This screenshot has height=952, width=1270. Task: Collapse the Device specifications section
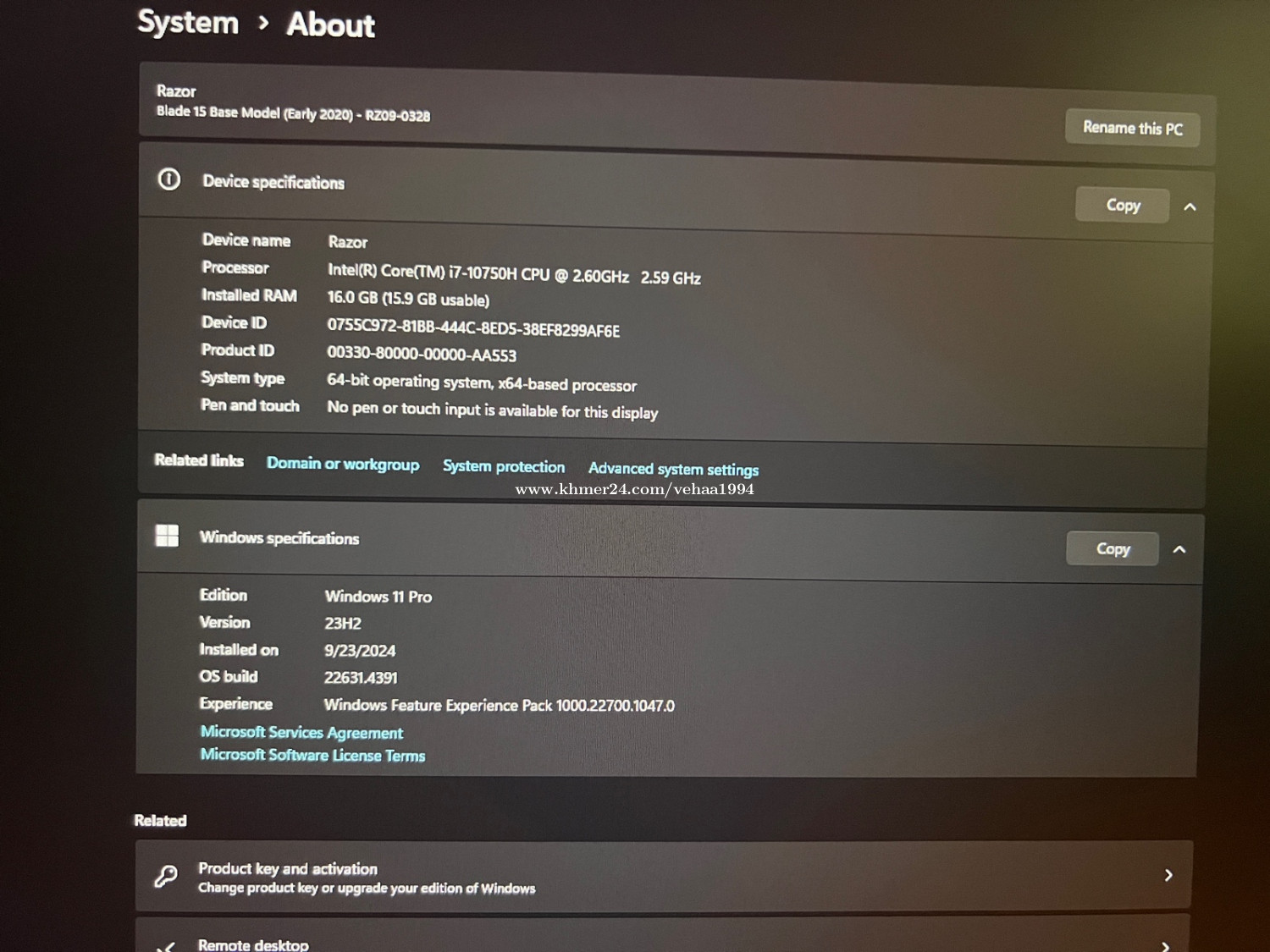click(1190, 206)
